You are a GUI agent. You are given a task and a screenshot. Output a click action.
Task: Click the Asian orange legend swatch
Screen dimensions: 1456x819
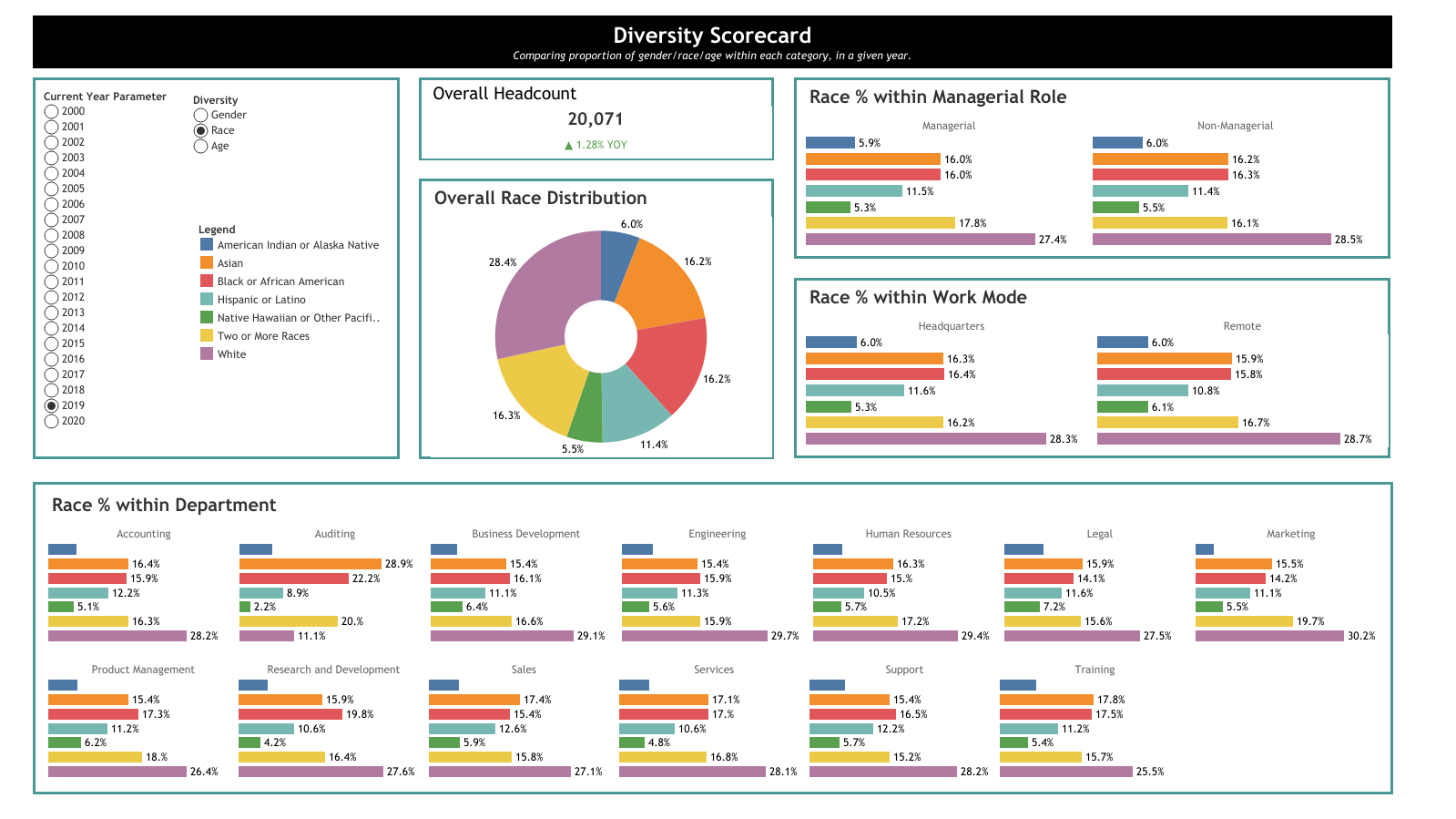pos(207,262)
